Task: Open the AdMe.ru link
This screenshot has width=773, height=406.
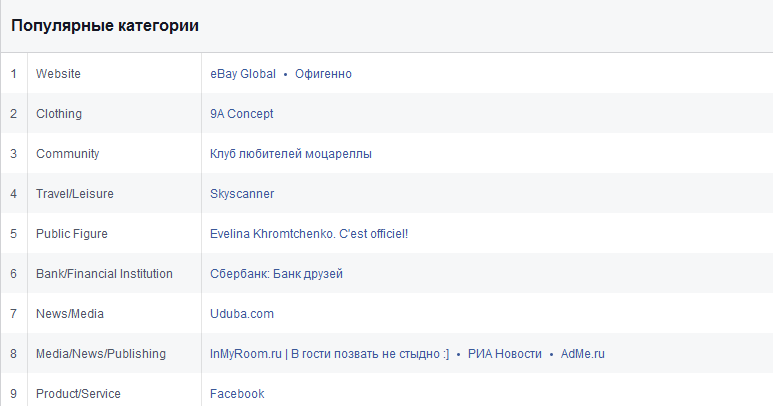Action: [582, 354]
